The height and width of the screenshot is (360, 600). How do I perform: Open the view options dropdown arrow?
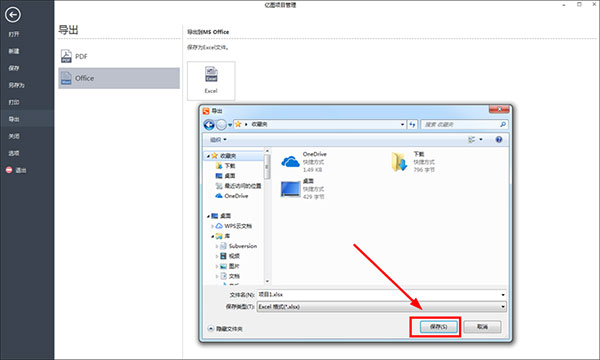pos(481,140)
